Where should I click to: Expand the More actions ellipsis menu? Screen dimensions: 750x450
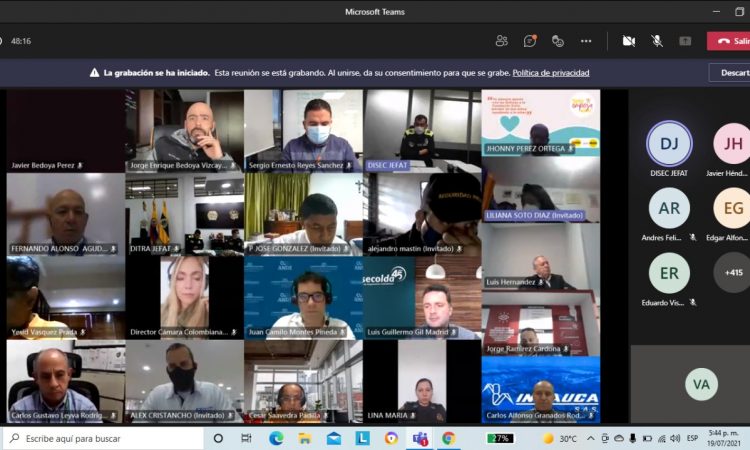[586, 41]
